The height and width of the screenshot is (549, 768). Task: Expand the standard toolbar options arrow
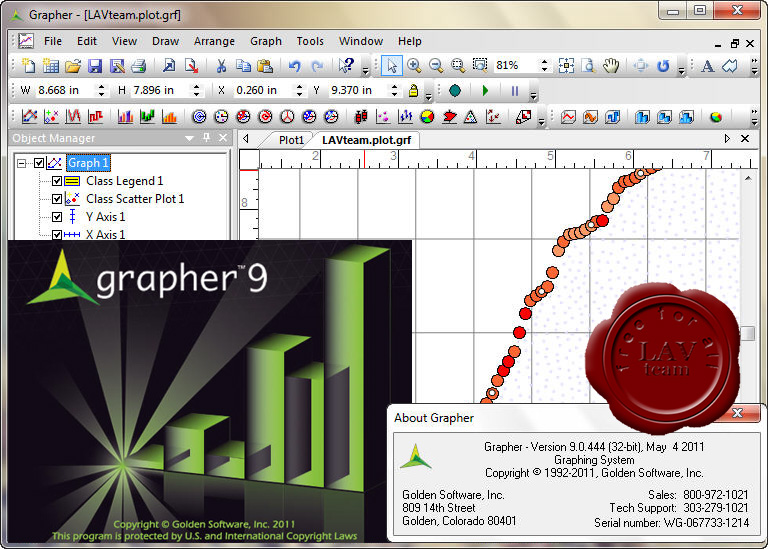[x=365, y=70]
